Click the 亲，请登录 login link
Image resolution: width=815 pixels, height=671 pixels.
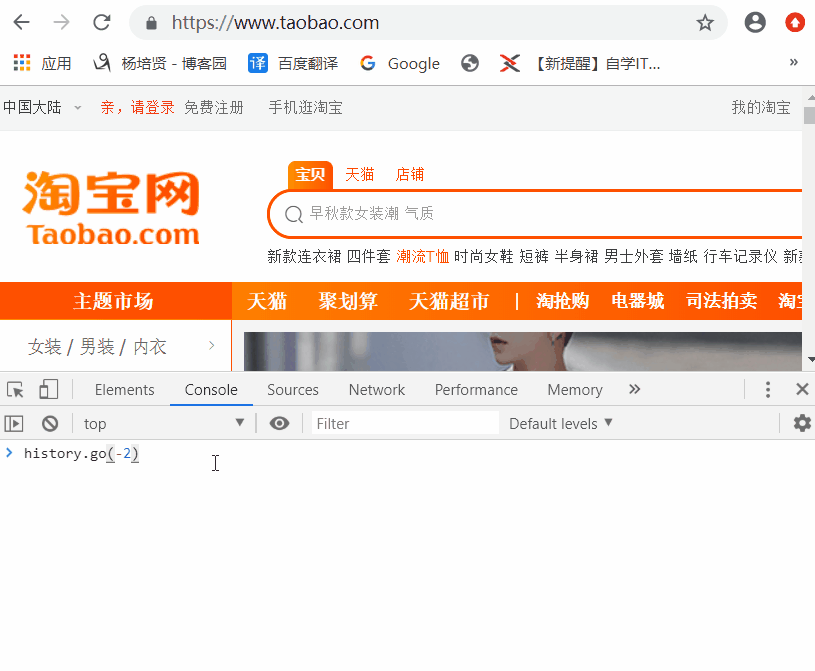[137, 108]
